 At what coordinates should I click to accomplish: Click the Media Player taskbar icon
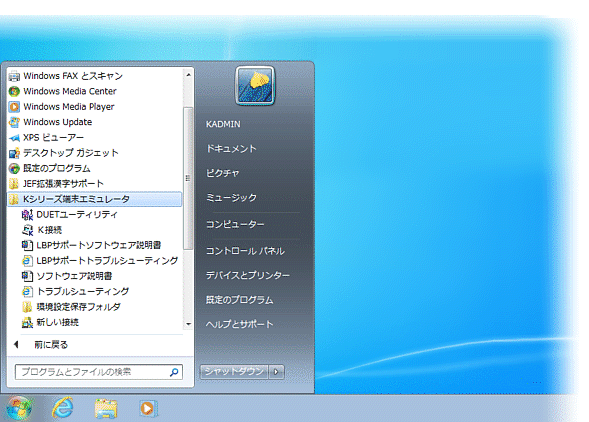(x=148, y=408)
